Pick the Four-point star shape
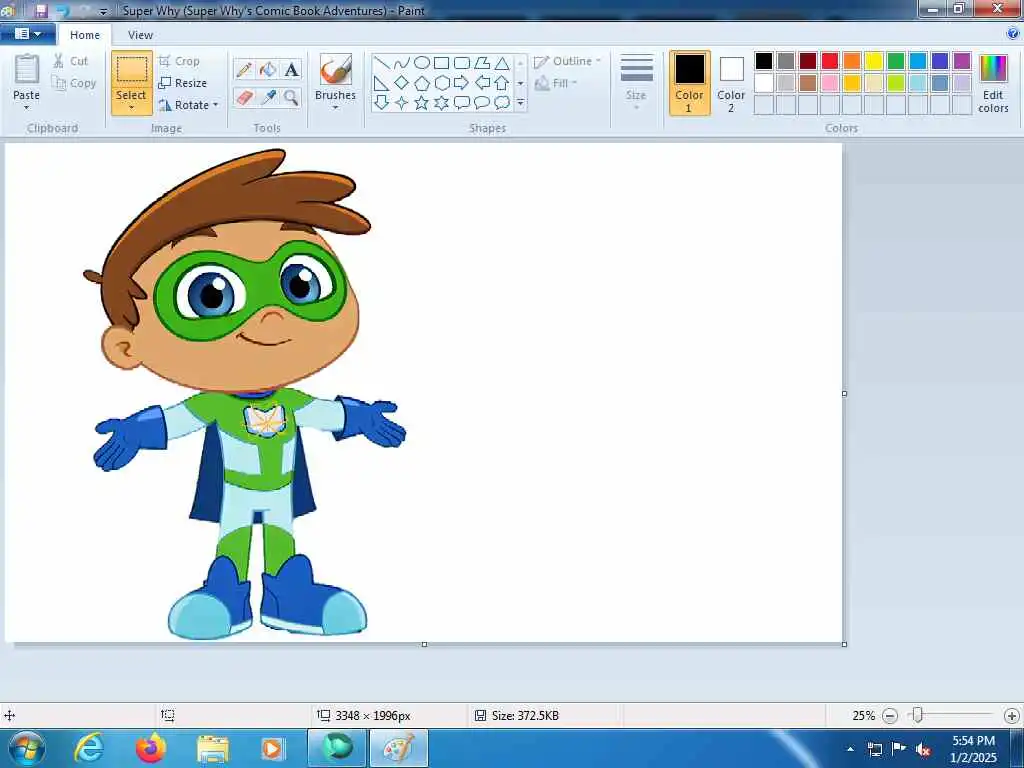Screen dimensions: 1024x768 click(402, 103)
